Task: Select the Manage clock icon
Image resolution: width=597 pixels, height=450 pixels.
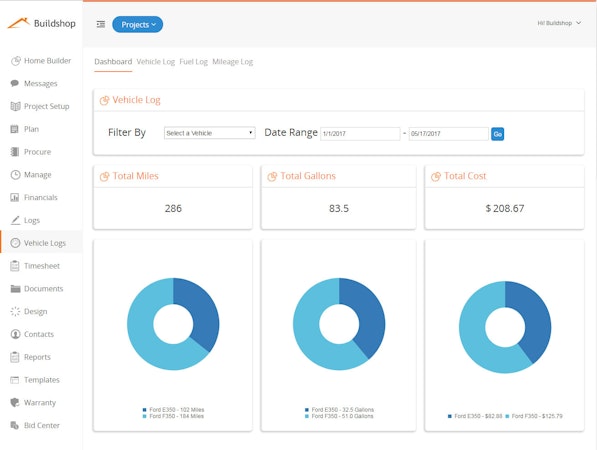Action: tap(15, 175)
